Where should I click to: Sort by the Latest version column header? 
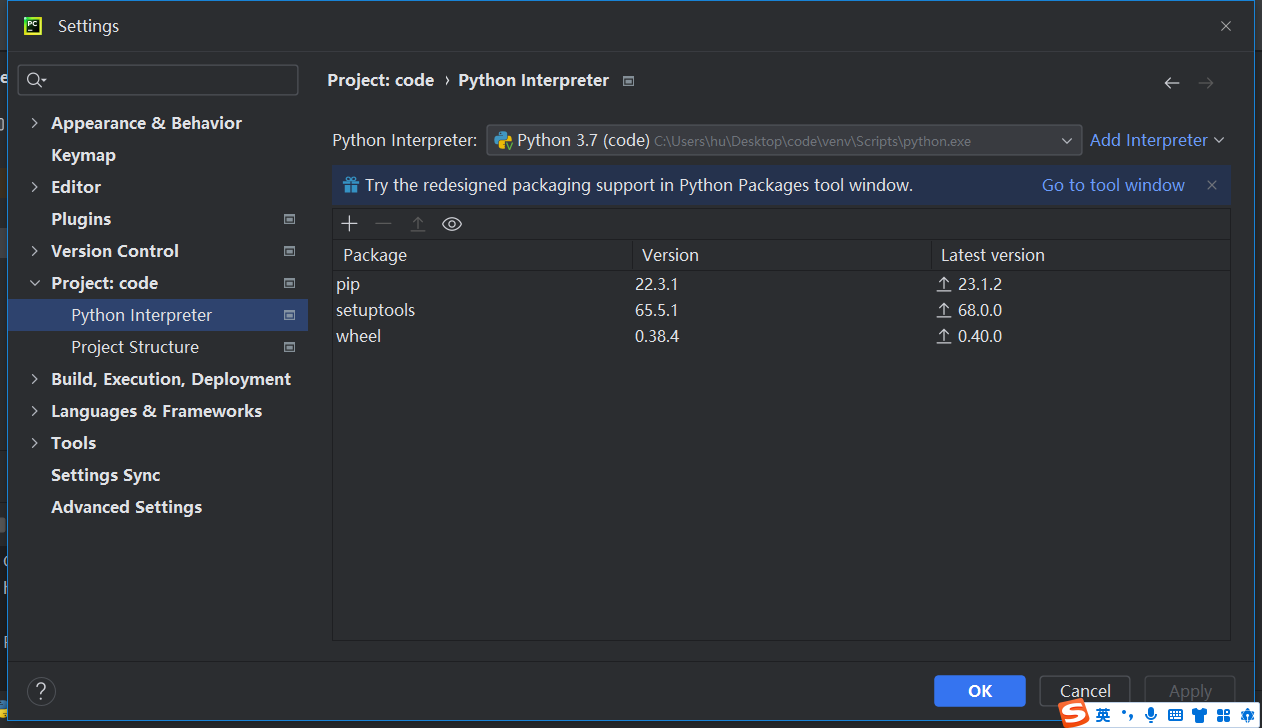tap(1080, 255)
